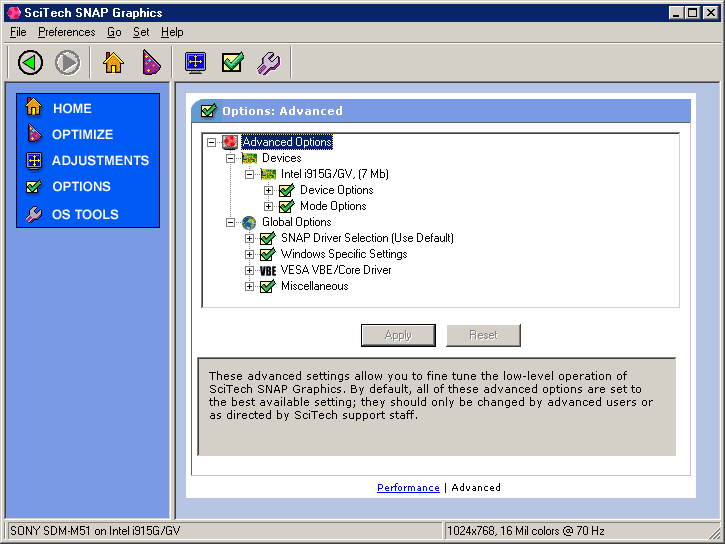This screenshot has width=725, height=544.
Task: Select the Miscellaneous tree label
Action: click(x=314, y=286)
